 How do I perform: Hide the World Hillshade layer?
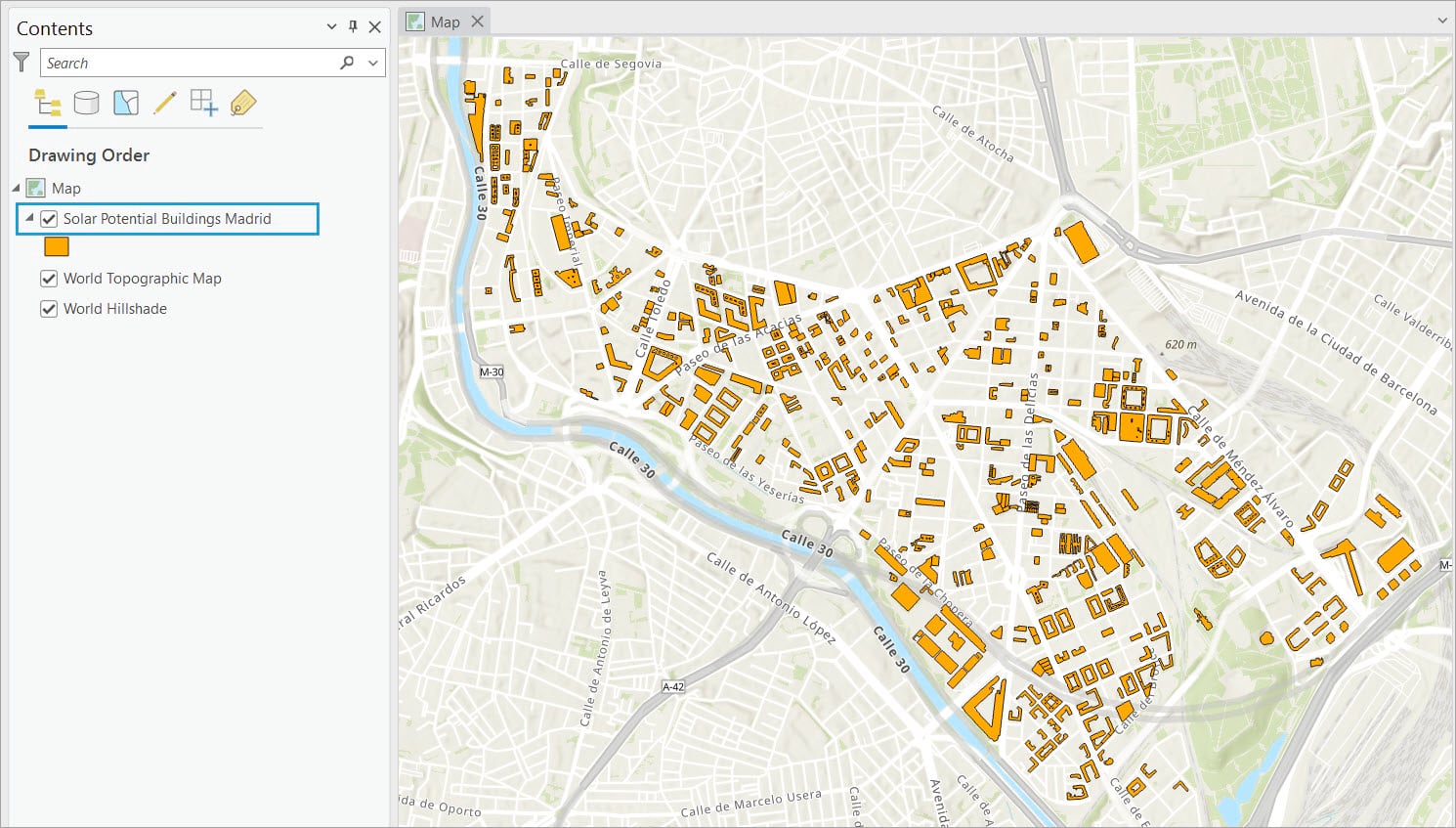(49, 309)
